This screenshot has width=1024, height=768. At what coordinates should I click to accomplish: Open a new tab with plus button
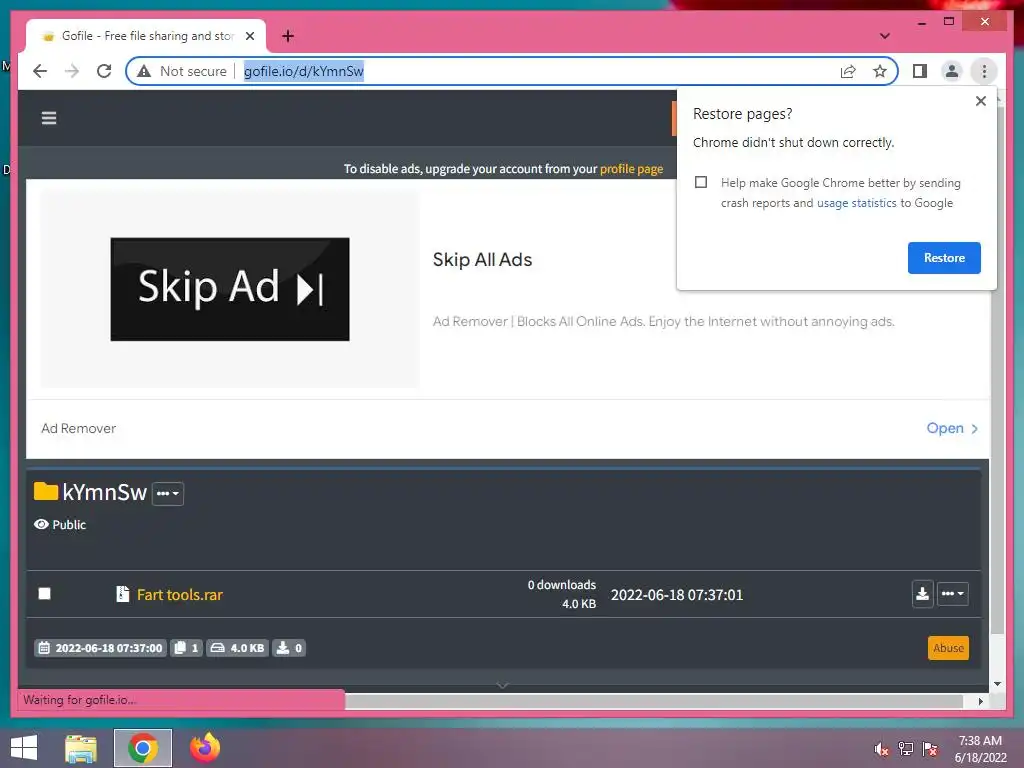pos(288,36)
